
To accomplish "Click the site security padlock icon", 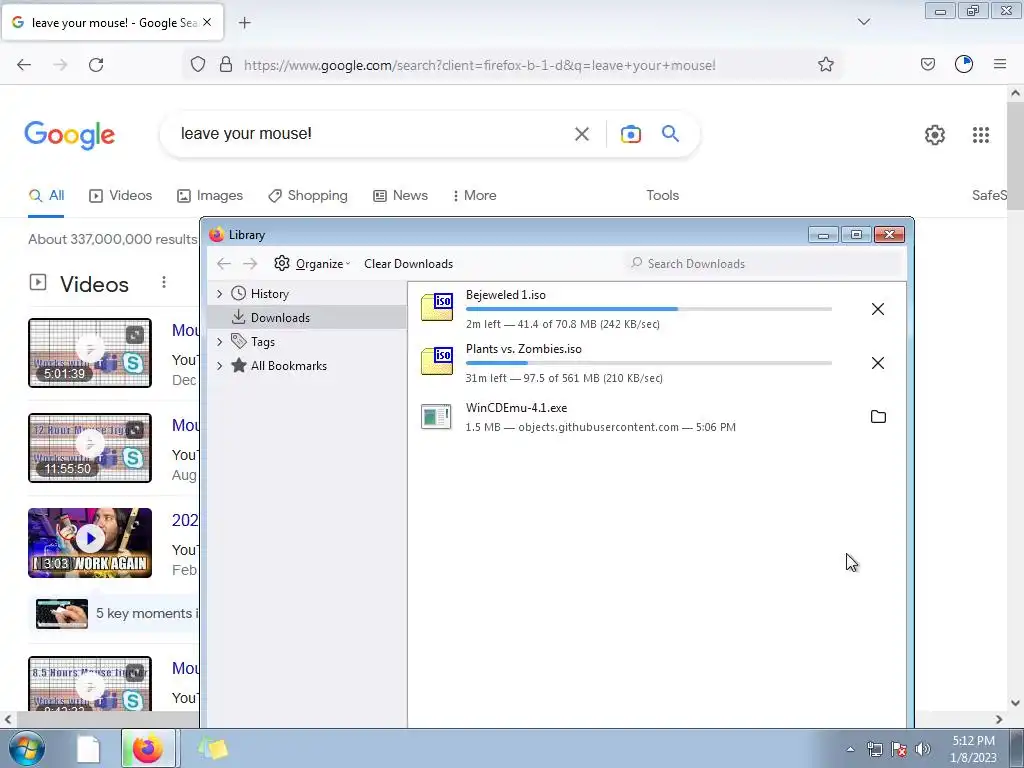I will click(226, 65).
